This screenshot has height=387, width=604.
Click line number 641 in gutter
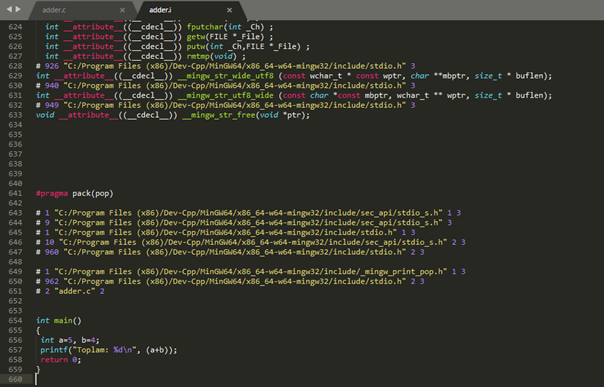click(15, 193)
